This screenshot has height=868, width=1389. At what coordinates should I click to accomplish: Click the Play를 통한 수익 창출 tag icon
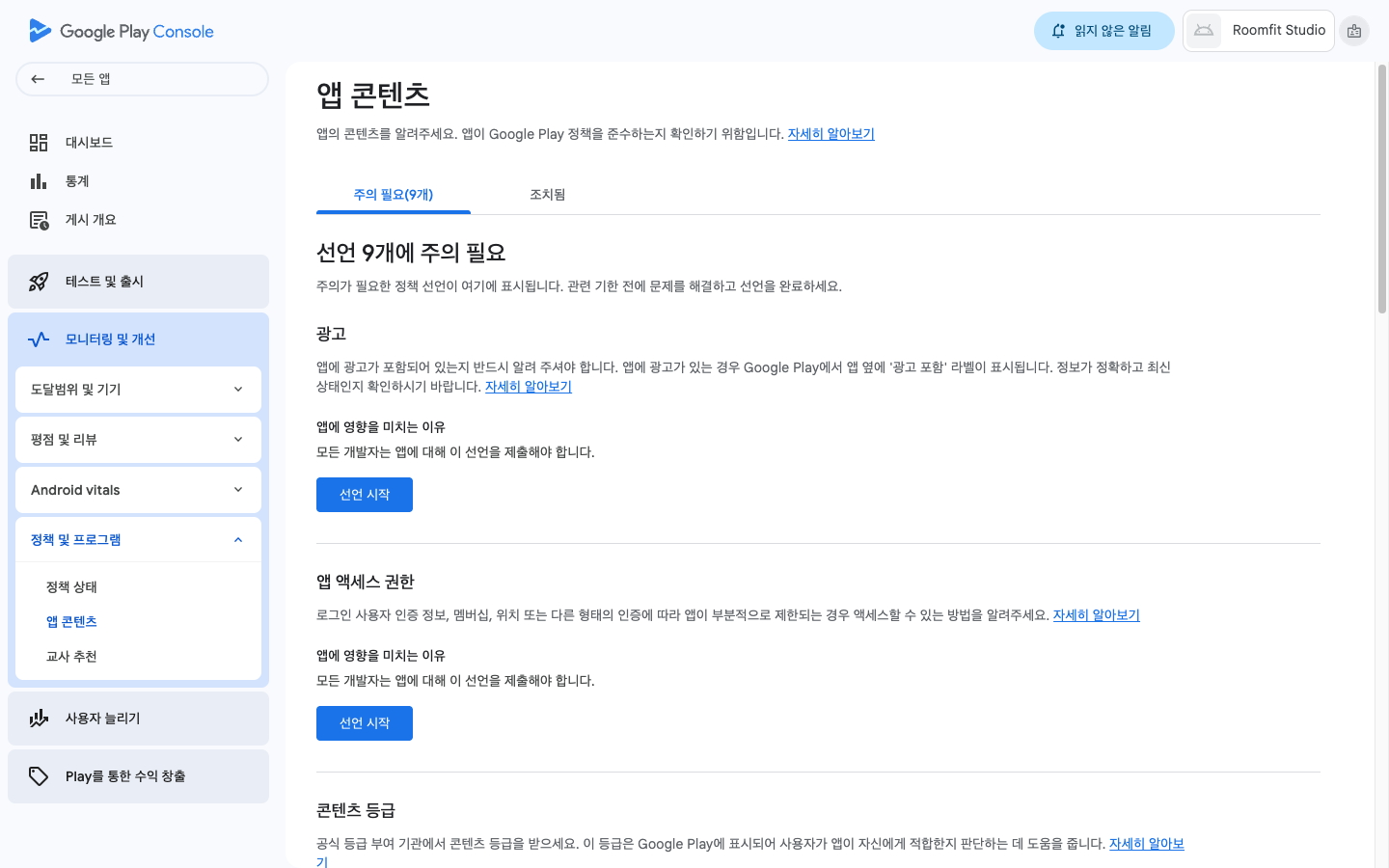pos(39,776)
